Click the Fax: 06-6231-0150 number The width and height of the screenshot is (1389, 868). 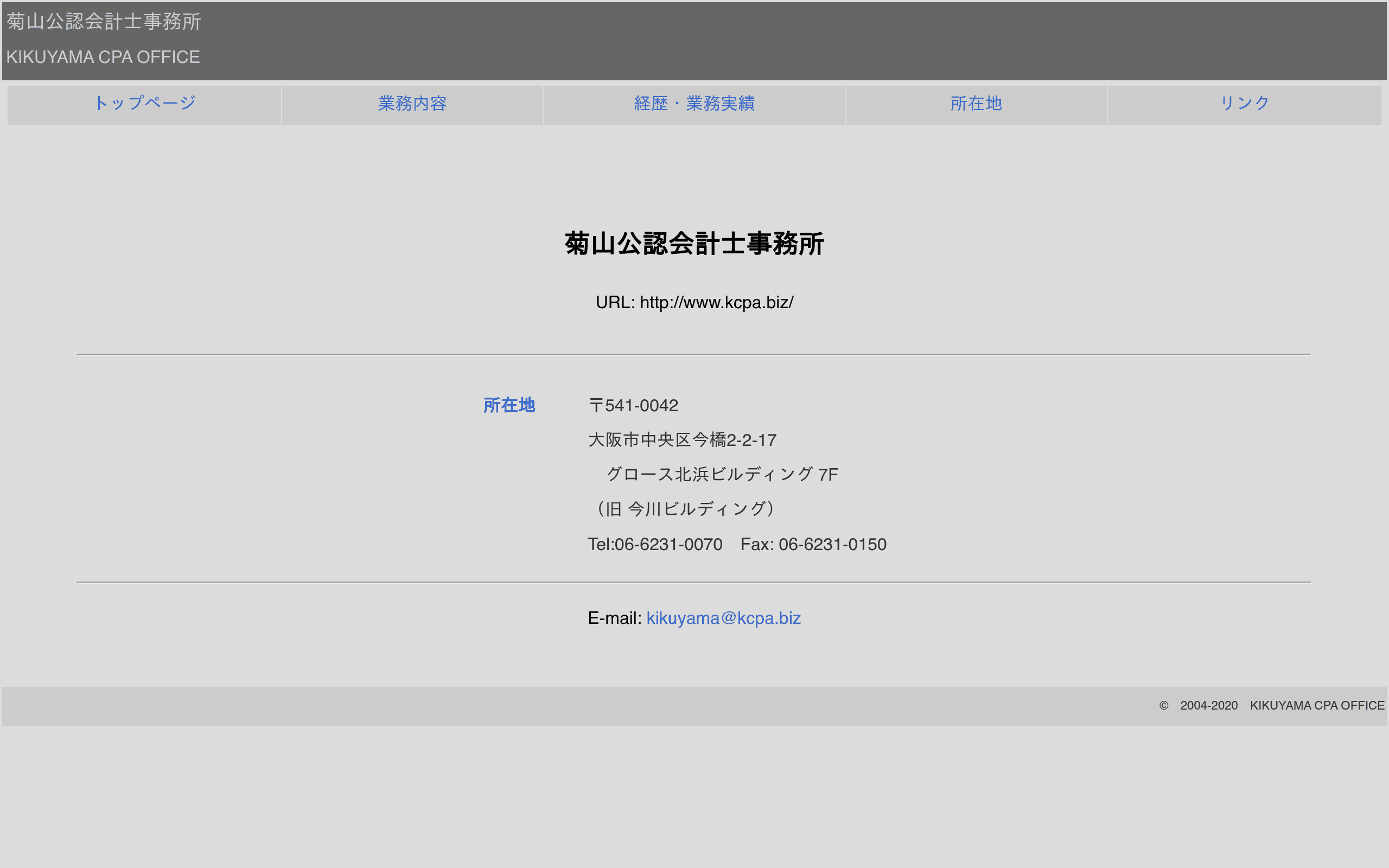pyautogui.click(x=814, y=544)
